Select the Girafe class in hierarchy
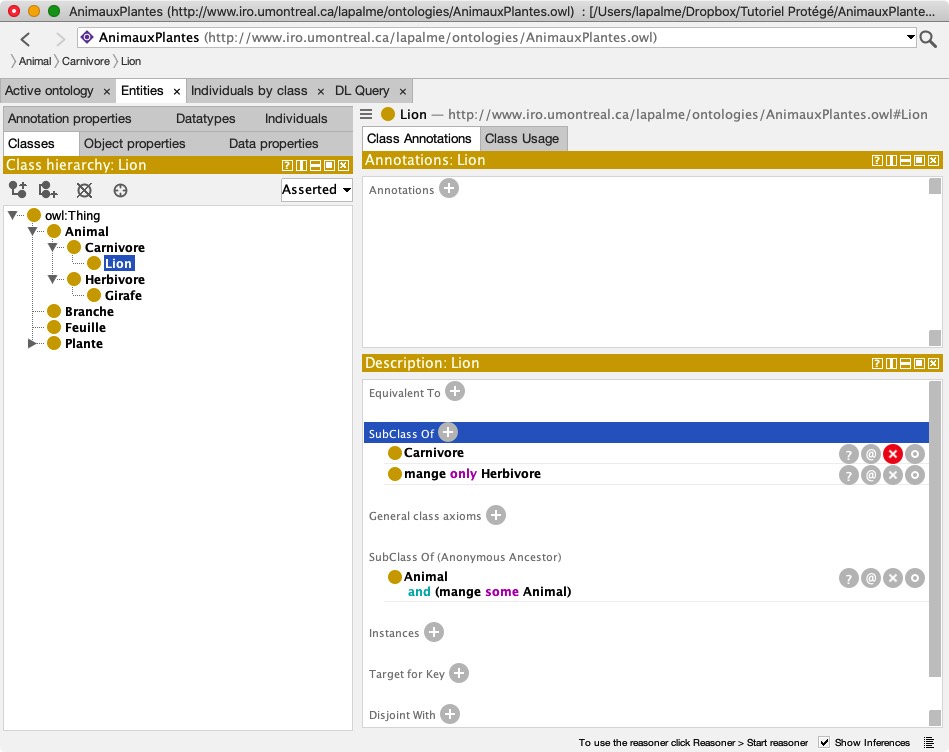949x752 pixels. click(x=123, y=296)
